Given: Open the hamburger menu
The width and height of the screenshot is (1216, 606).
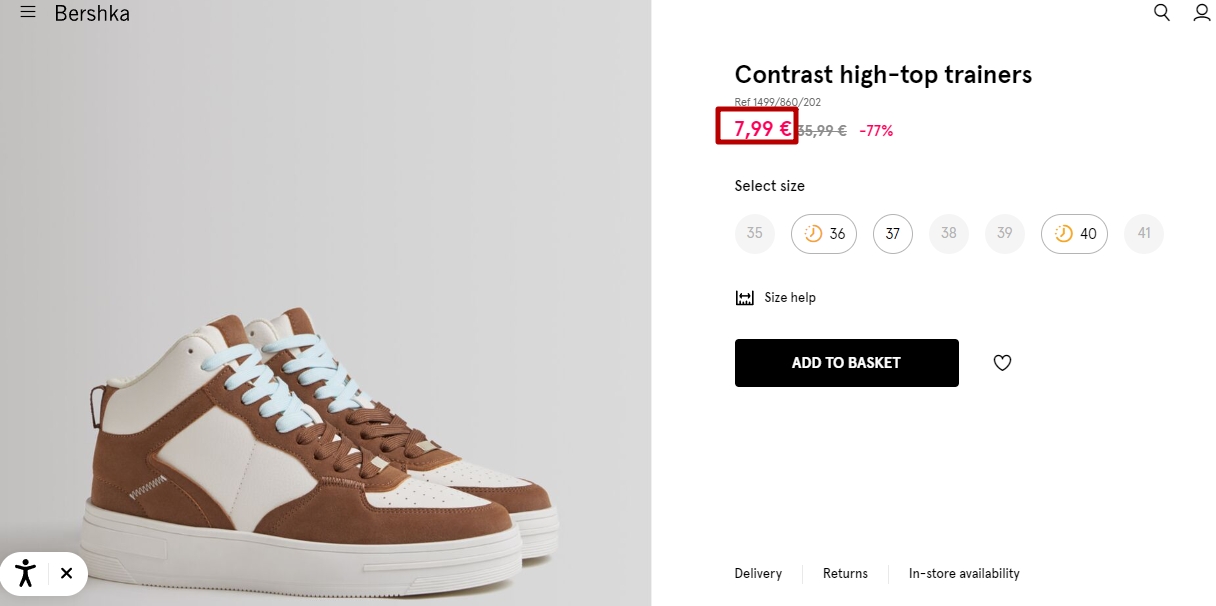Looking at the screenshot, I should 28,13.
